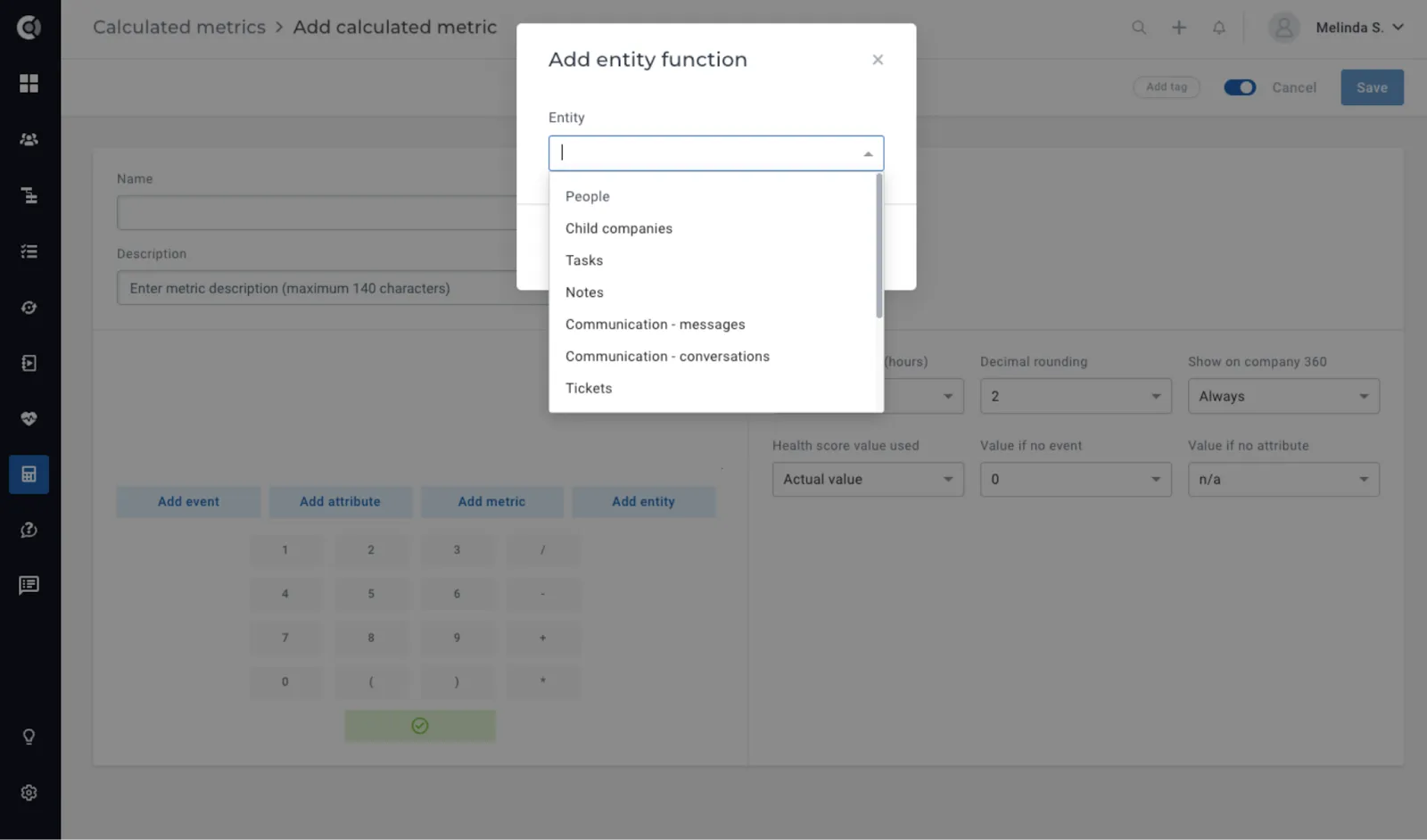Click the plus add icon in header
Image resolution: width=1427 pixels, height=840 pixels.
pyautogui.click(x=1179, y=28)
